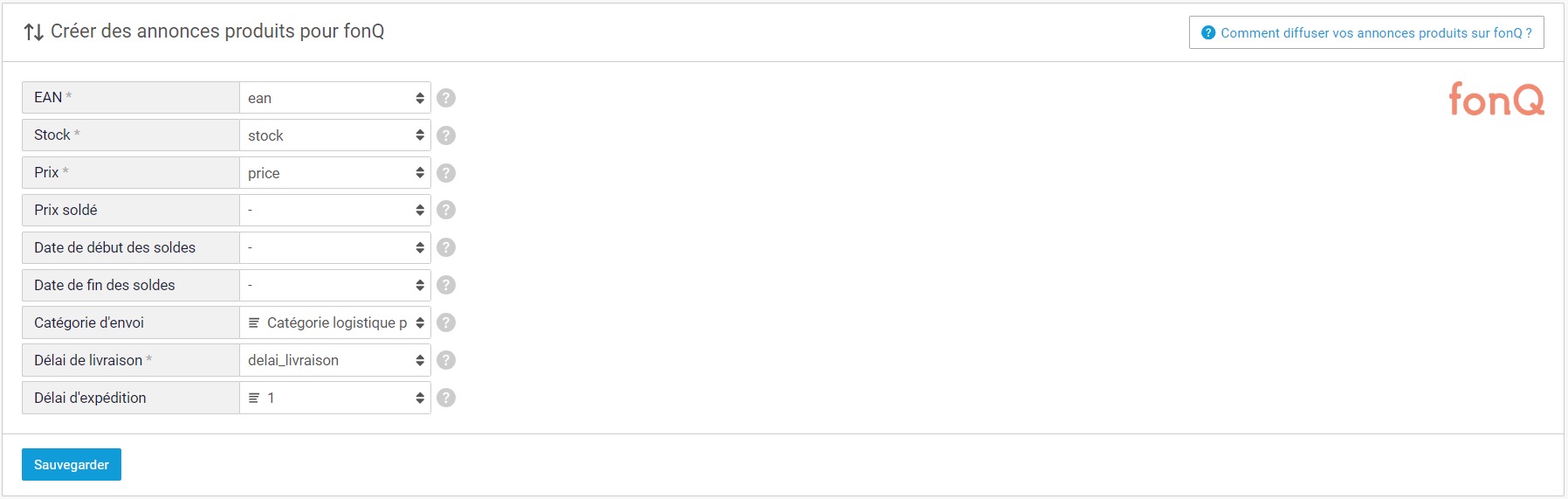
Task: Click the fonQ logo
Action: pyautogui.click(x=1496, y=99)
